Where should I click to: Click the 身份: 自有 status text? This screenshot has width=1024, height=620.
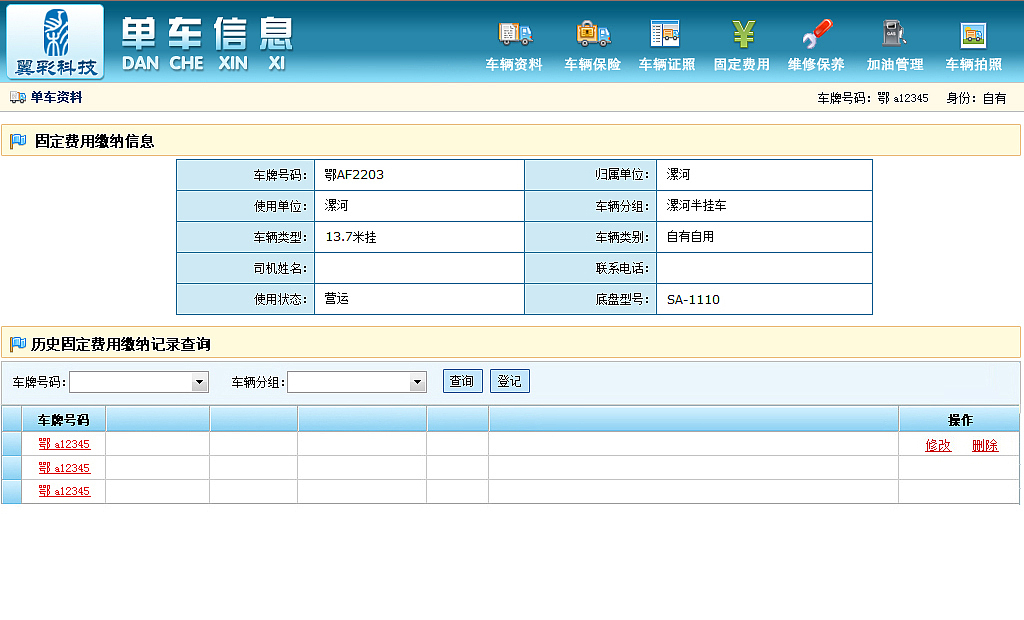pos(976,98)
